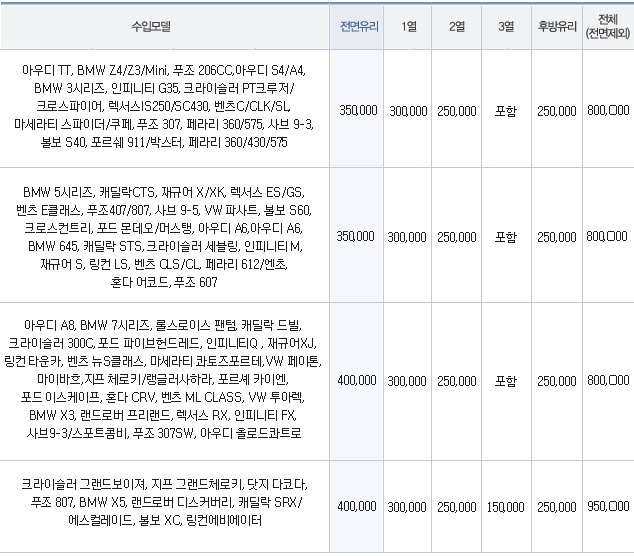This screenshot has width=634, height=556.
Task: Click the highlighted 전면유리 column header
Action: tap(359, 27)
